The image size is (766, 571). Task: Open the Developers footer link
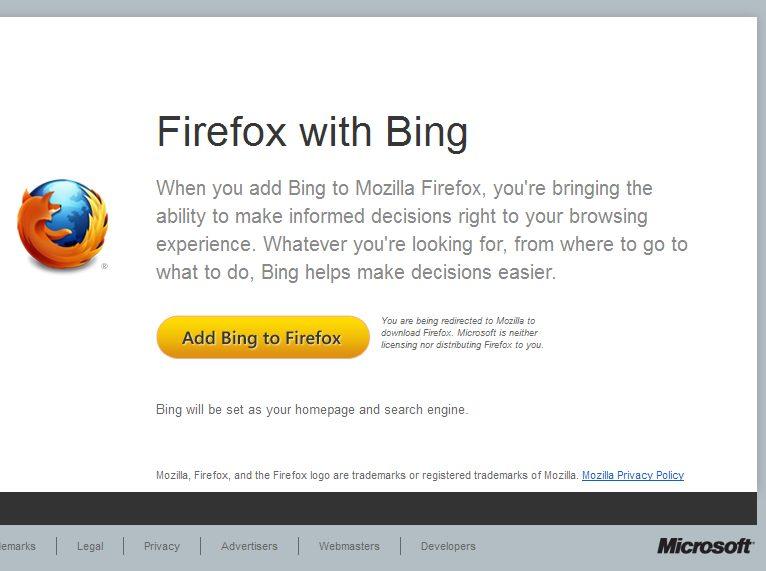point(448,546)
